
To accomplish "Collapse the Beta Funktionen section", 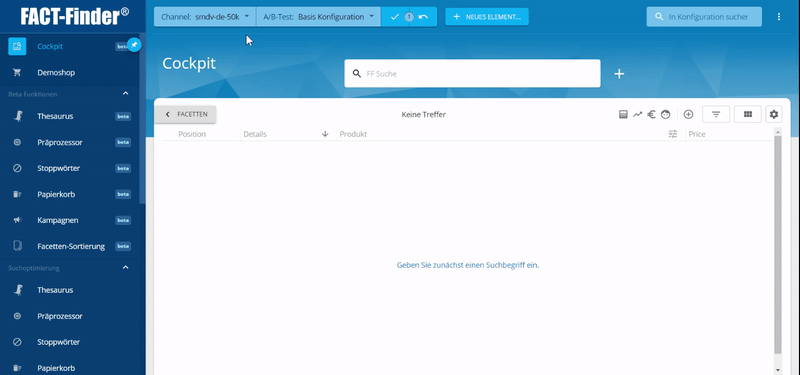I will coord(126,94).
